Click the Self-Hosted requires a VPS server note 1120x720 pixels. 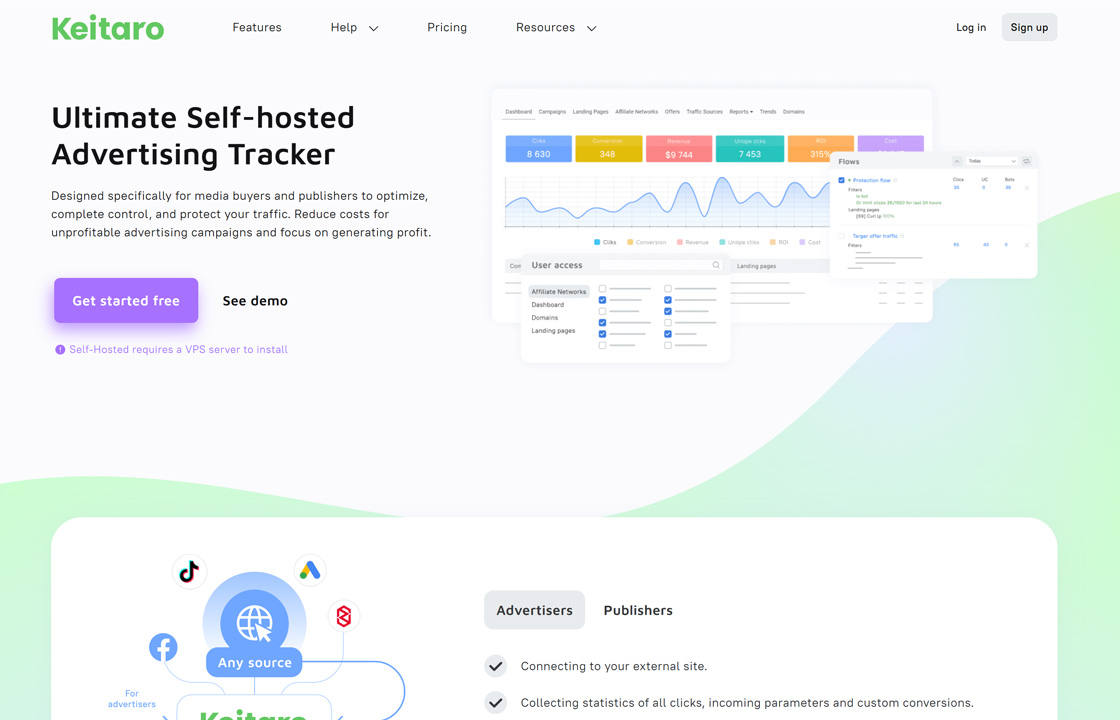tap(179, 349)
